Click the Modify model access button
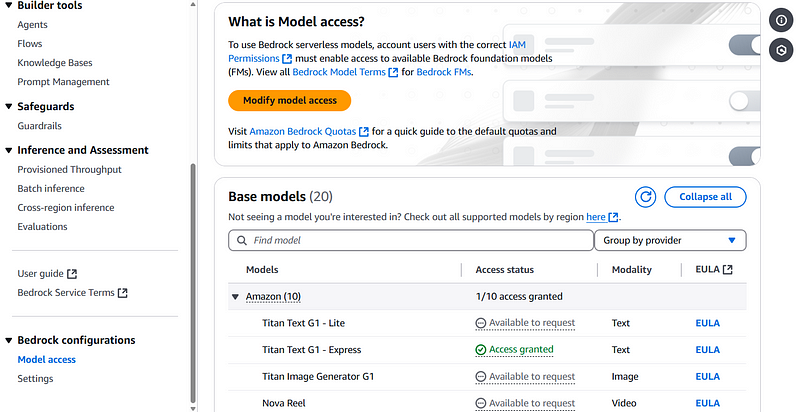800x412 pixels. point(290,100)
